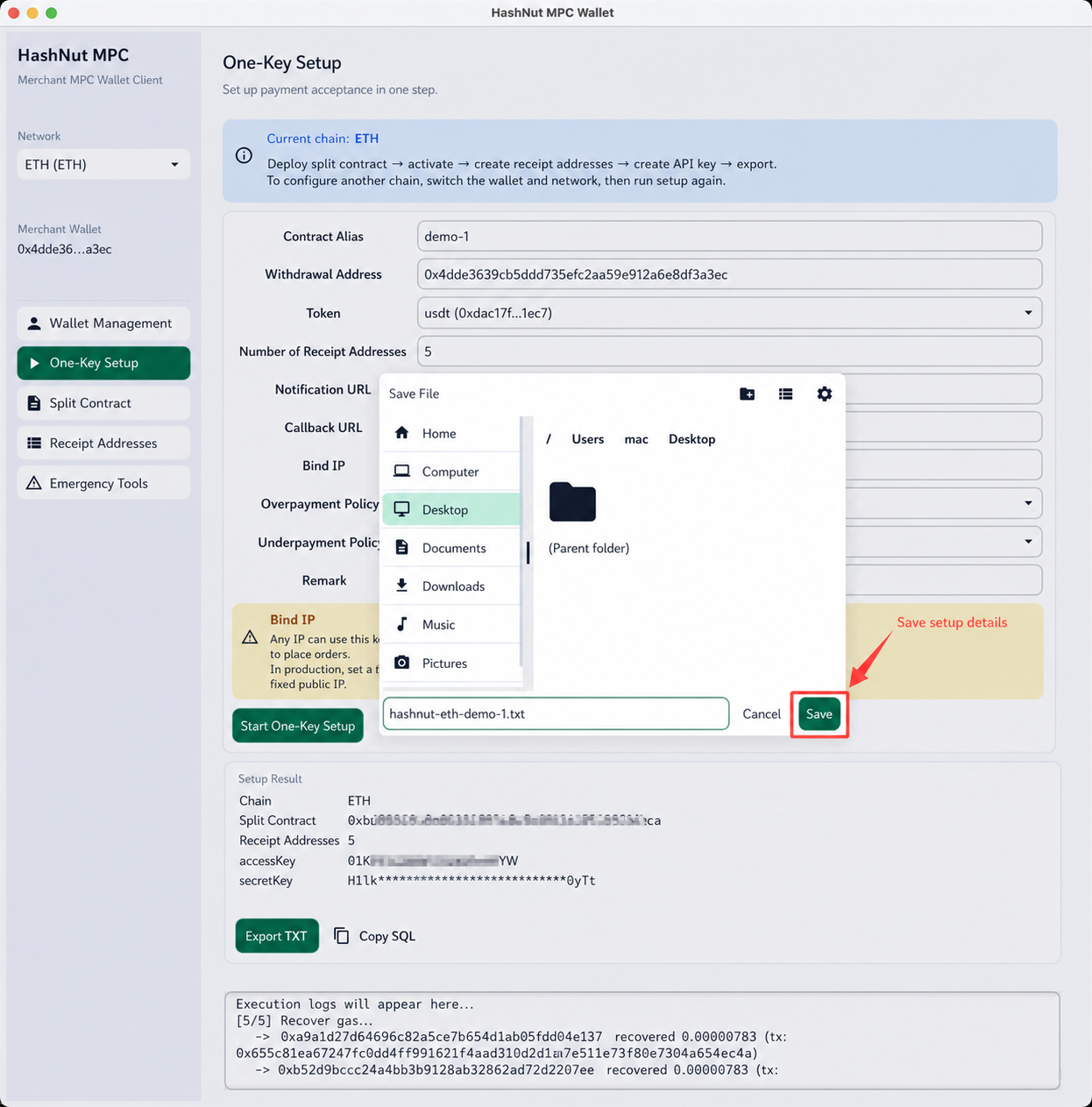Select Music location in Save File sidebar
1092x1107 pixels.
point(451,625)
